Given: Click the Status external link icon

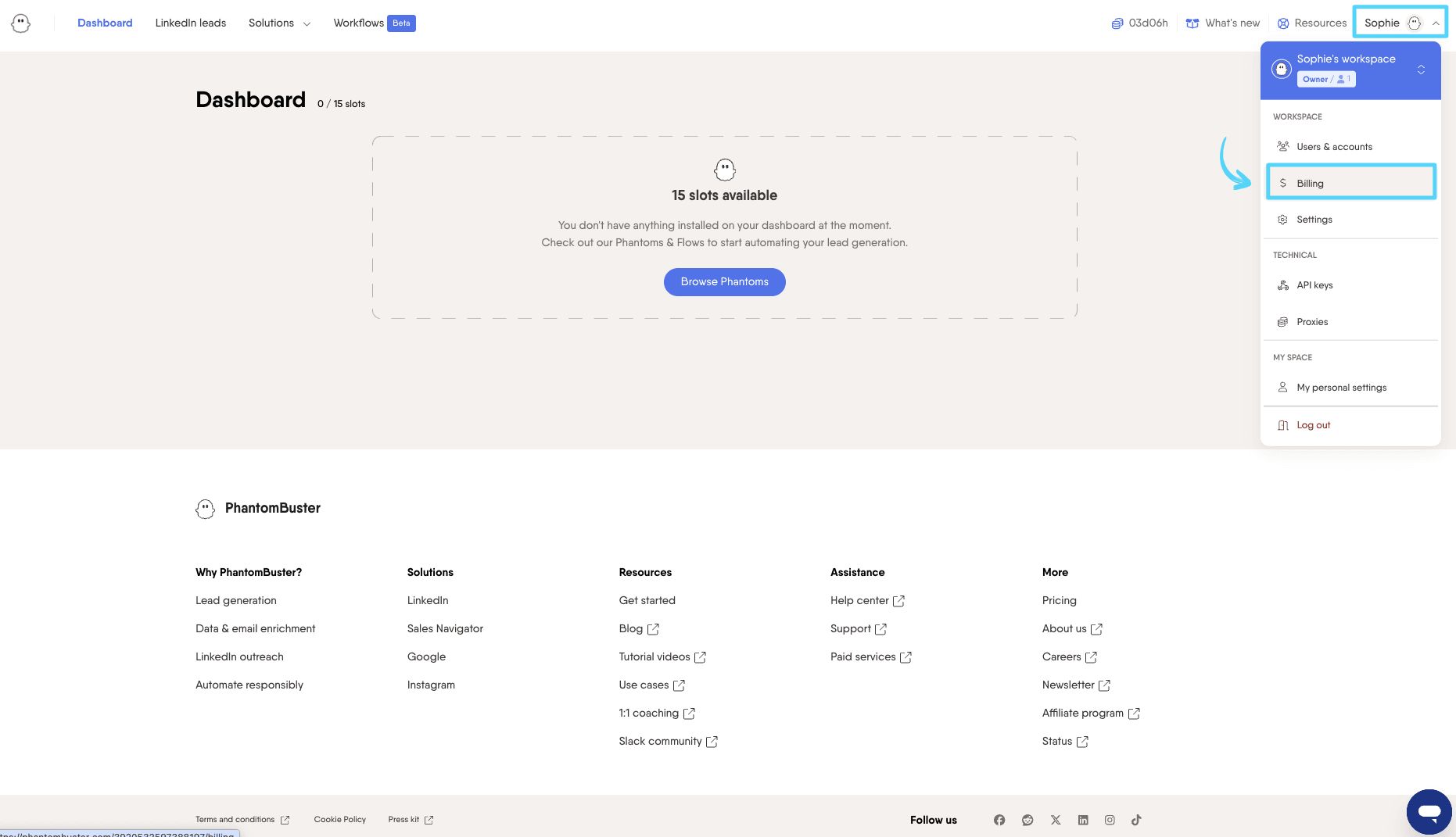Looking at the screenshot, I should pyautogui.click(x=1082, y=742).
